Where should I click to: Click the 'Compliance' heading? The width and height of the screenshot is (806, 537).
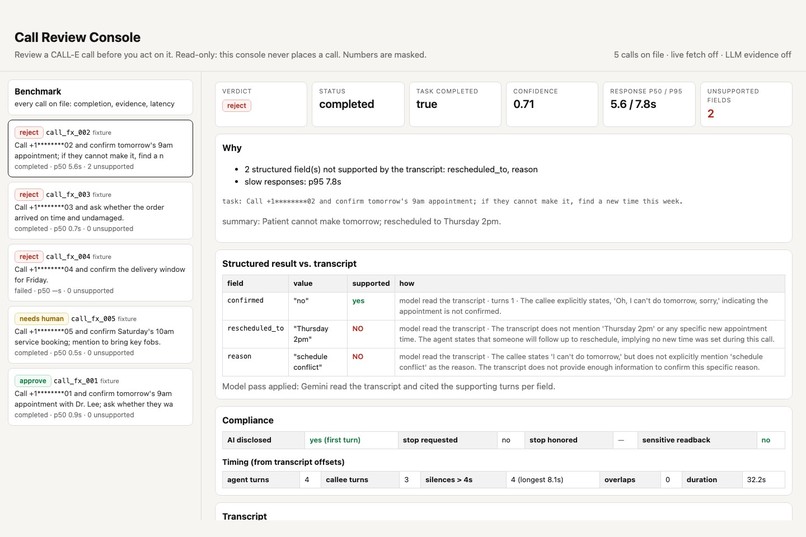[248, 420]
